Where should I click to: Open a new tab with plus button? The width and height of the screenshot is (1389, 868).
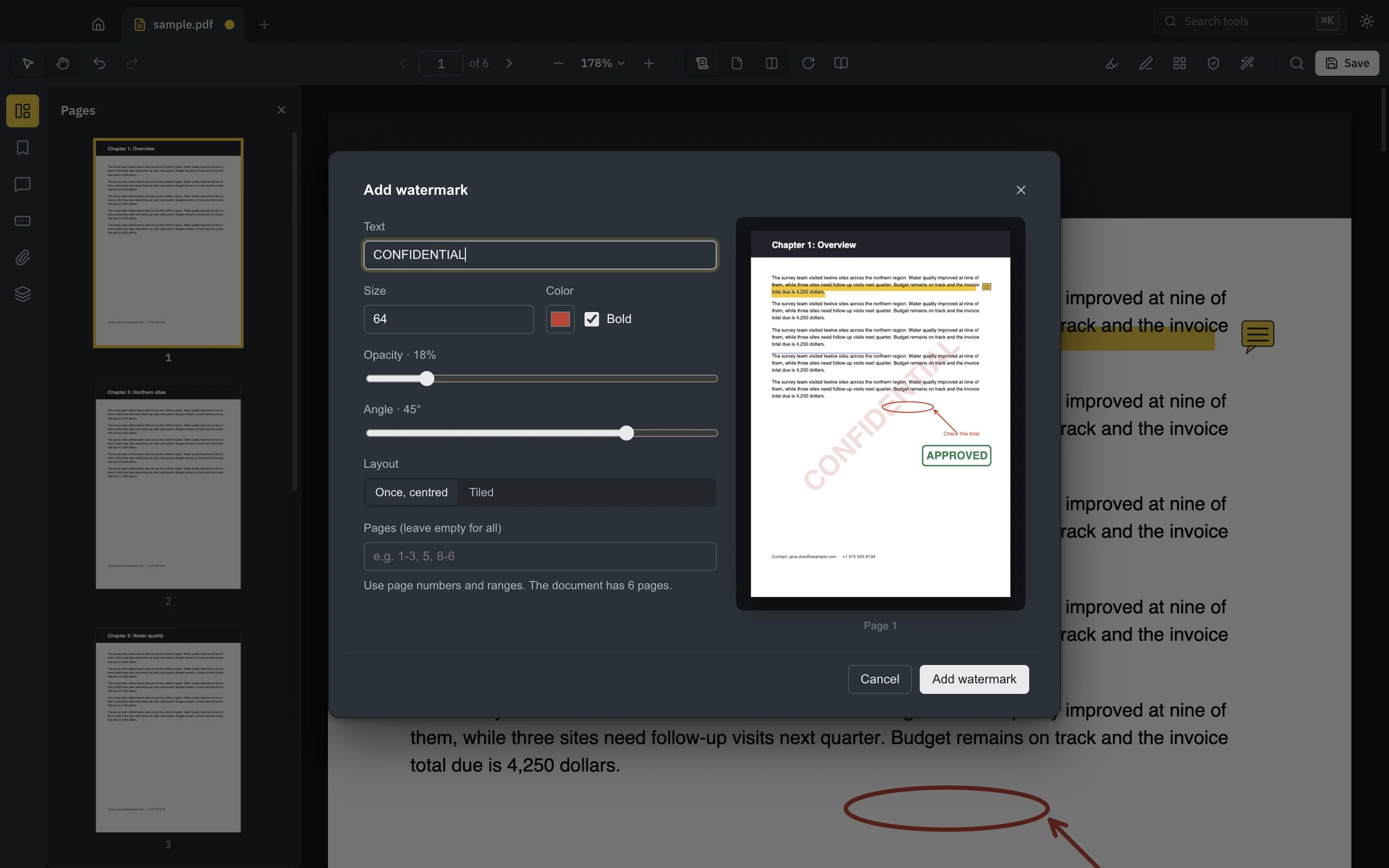tap(264, 24)
